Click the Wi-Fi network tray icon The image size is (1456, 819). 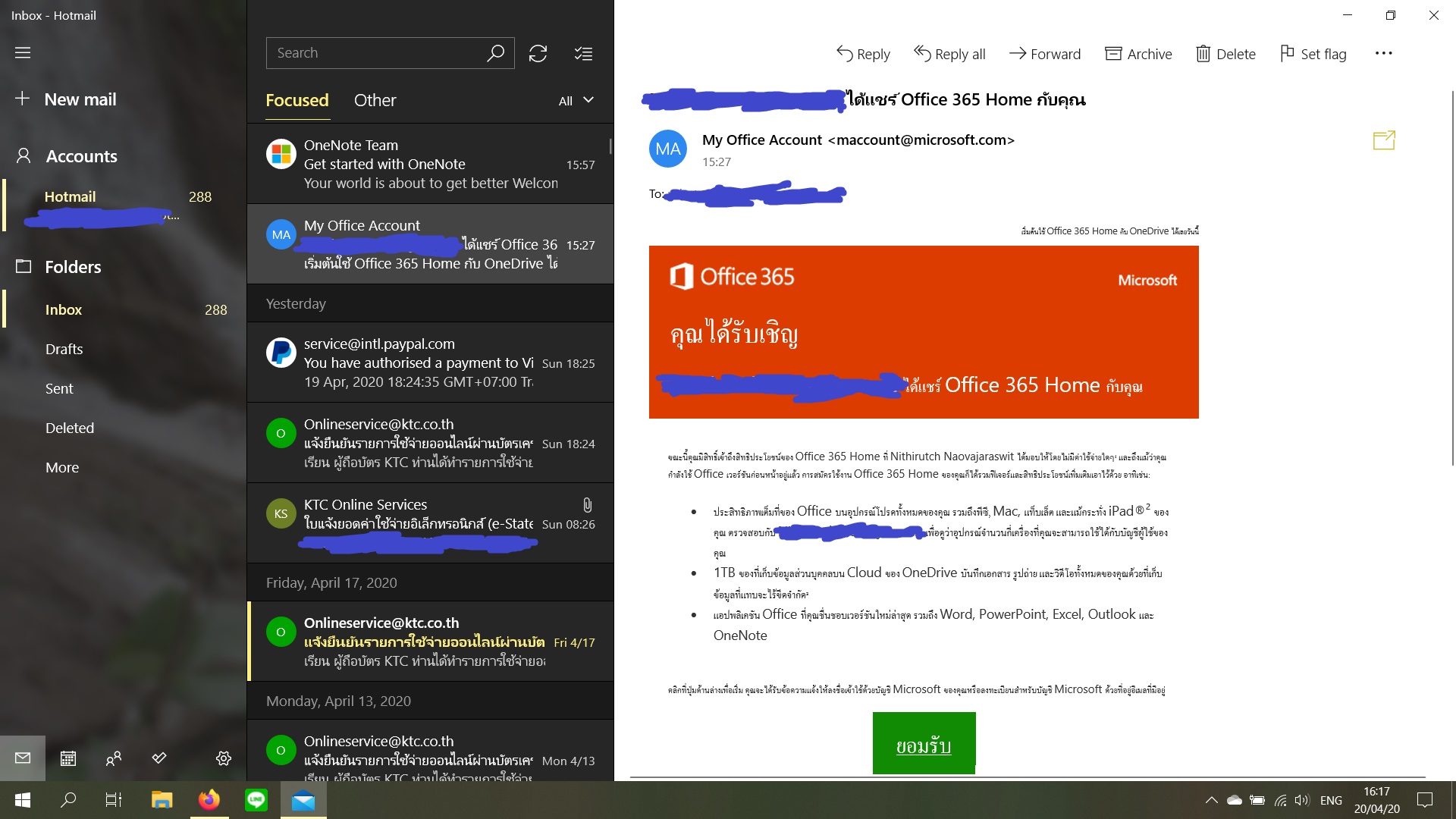point(1280,800)
